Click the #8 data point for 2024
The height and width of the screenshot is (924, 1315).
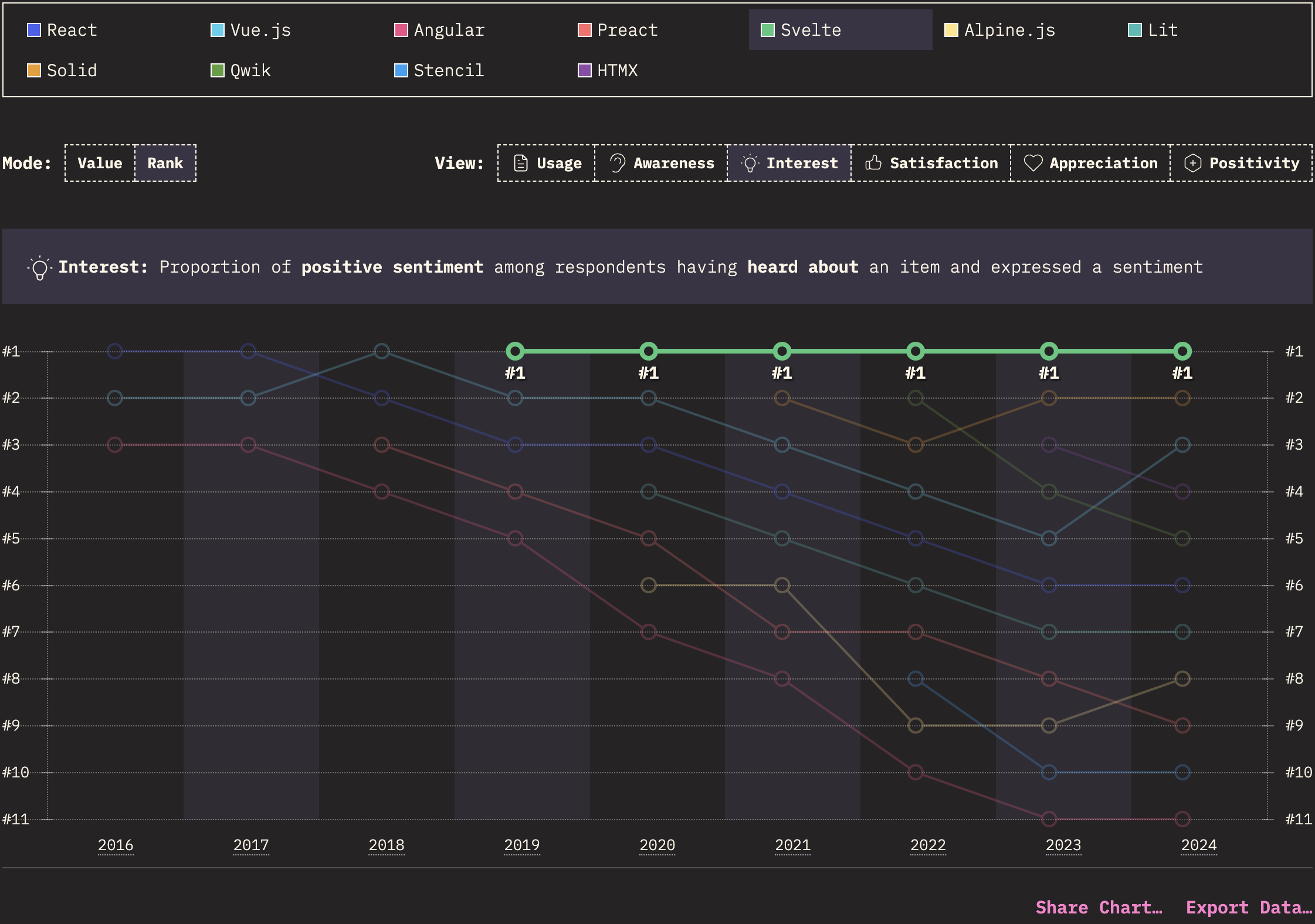click(x=1182, y=678)
